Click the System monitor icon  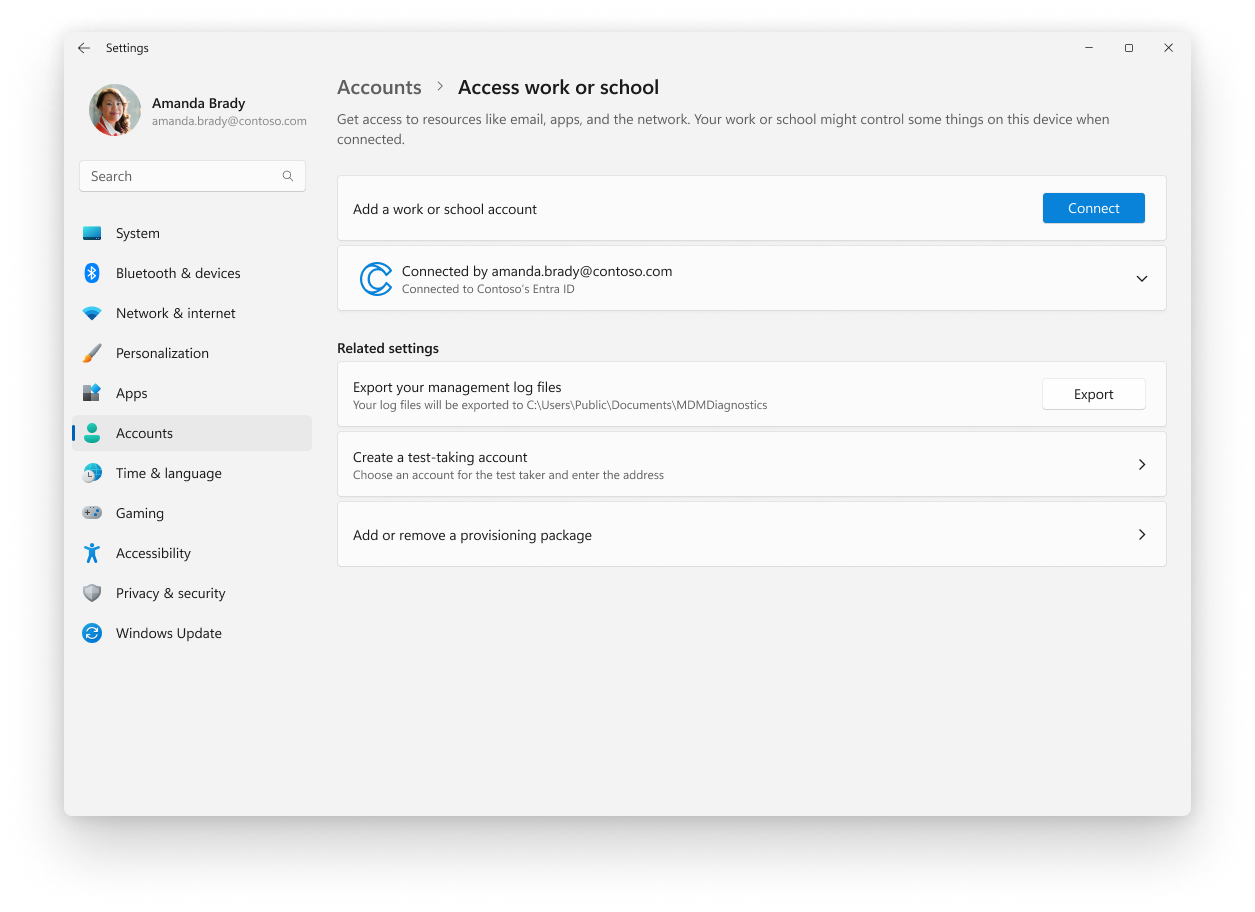click(92, 233)
